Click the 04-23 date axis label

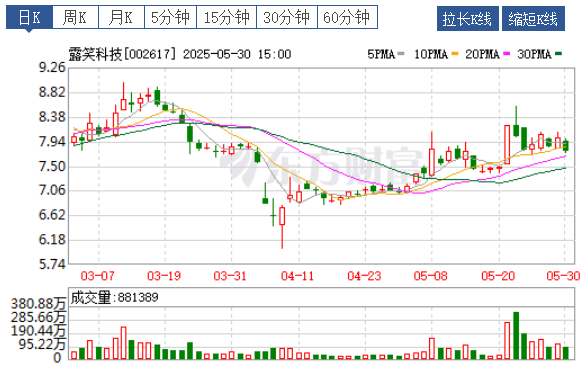[x=364, y=276]
